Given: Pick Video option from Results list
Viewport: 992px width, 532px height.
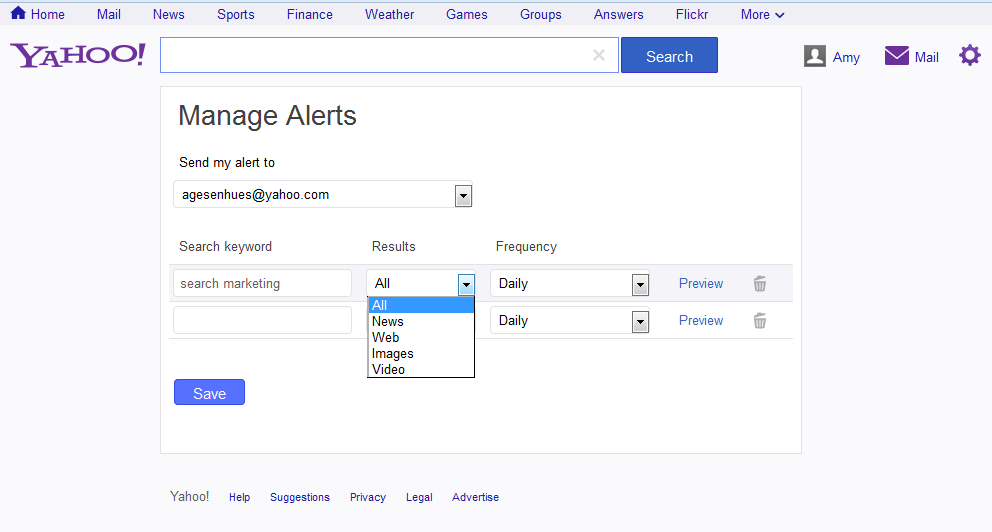Looking at the screenshot, I should click(x=388, y=369).
